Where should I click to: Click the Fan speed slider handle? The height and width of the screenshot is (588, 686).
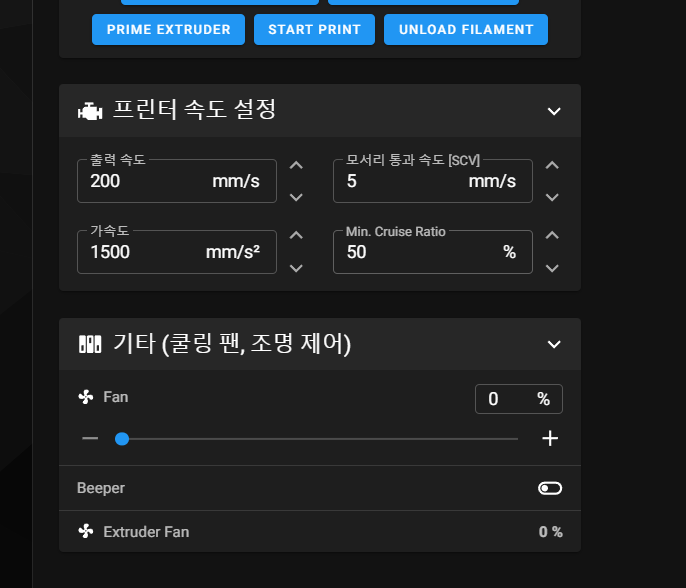(122, 438)
